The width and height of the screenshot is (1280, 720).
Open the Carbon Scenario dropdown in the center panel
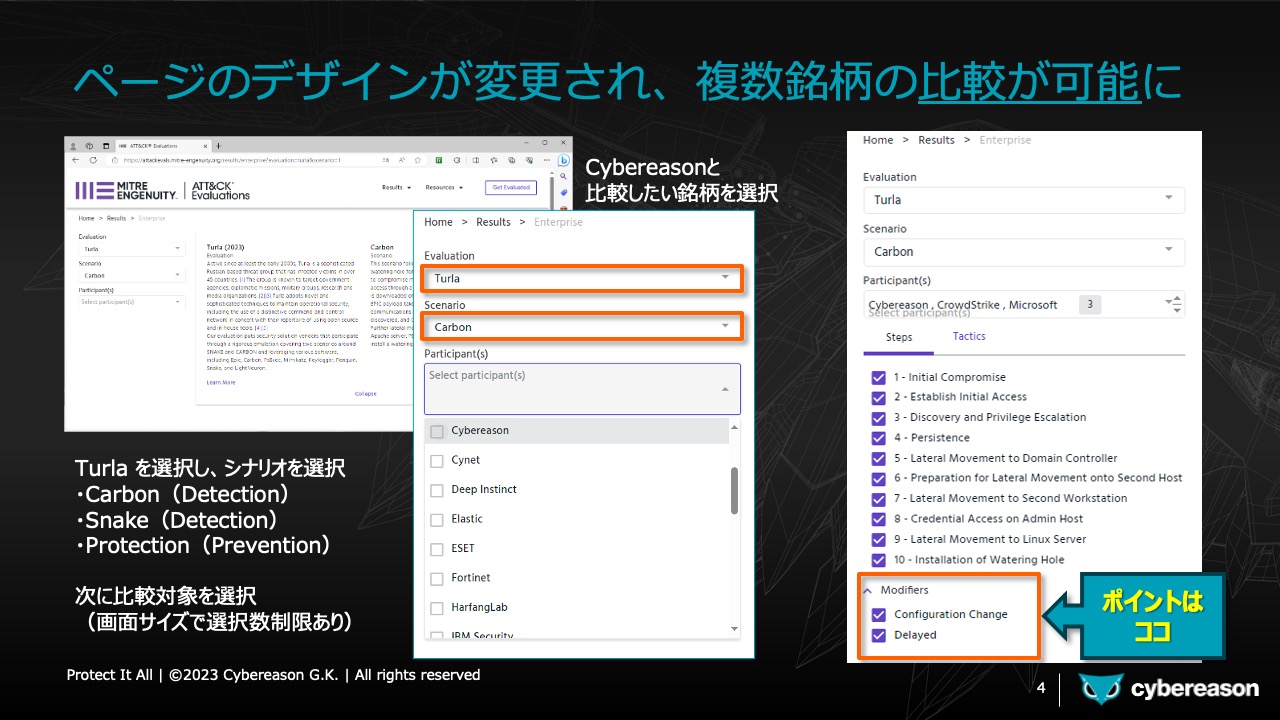(582, 327)
